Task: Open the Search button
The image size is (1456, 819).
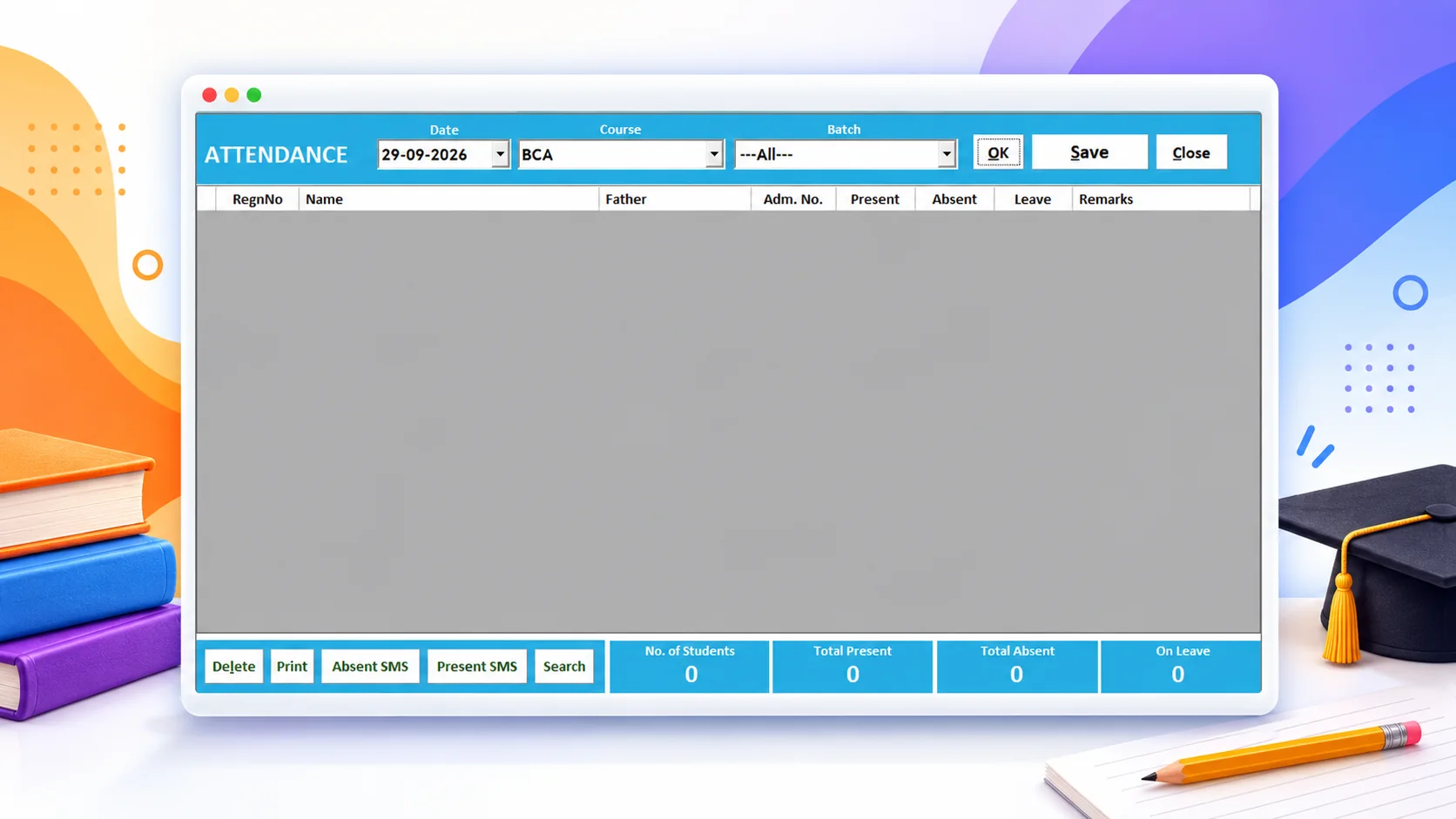Action: click(564, 667)
